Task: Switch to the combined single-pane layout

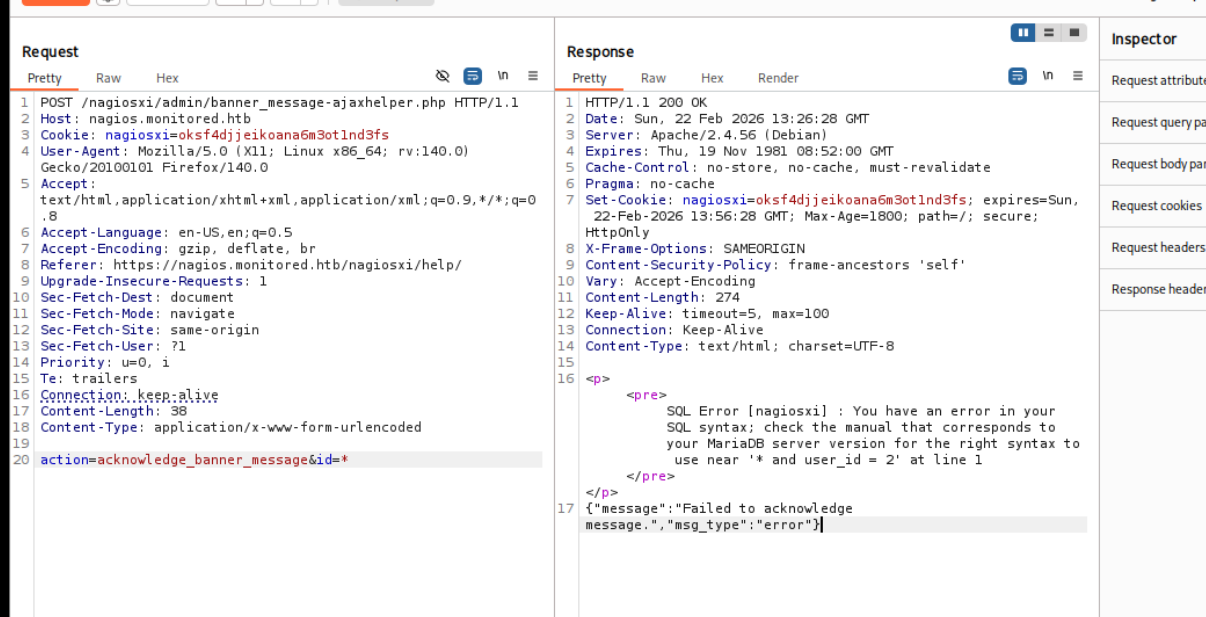Action: click(1074, 33)
